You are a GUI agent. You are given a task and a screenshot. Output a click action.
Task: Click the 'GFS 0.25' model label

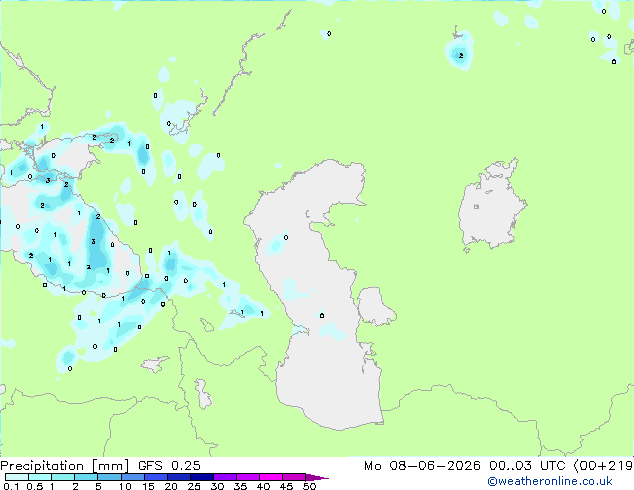point(169,466)
